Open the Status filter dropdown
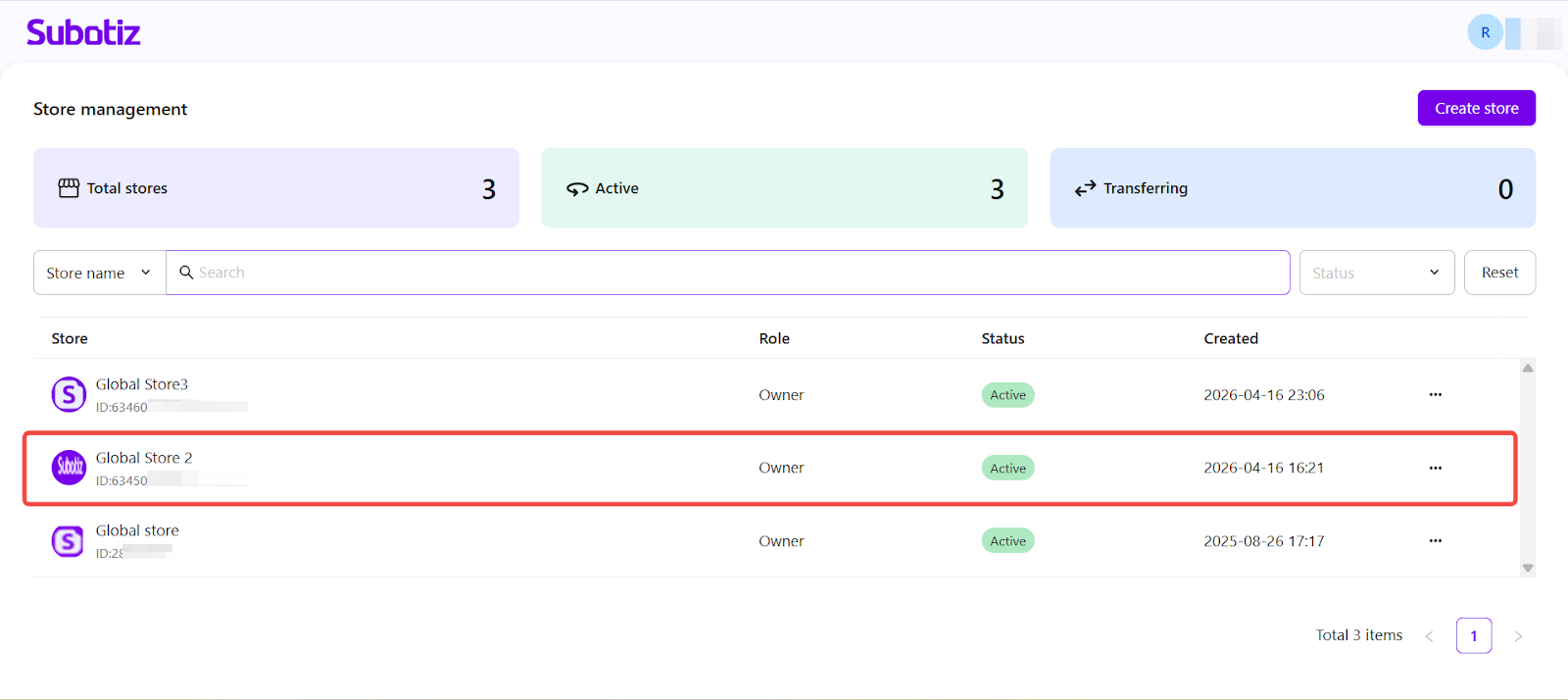The height and width of the screenshot is (700, 1568). click(x=1376, y=273)
